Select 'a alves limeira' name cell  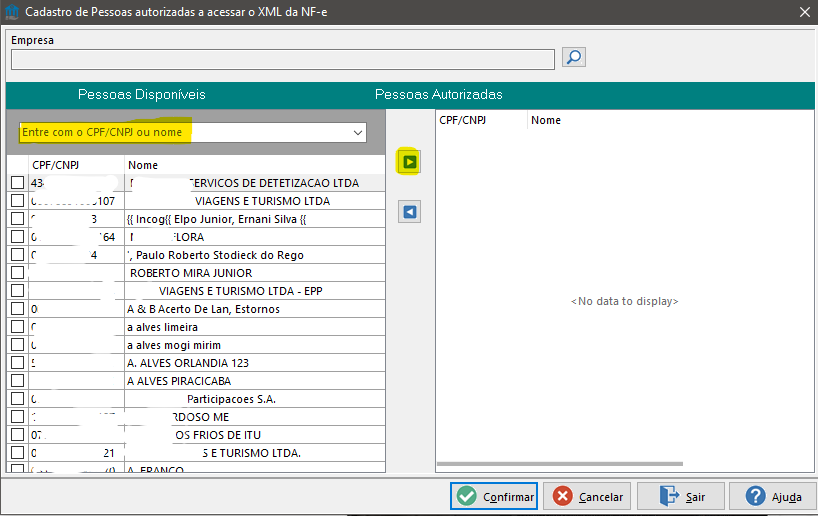click(255, 327)
